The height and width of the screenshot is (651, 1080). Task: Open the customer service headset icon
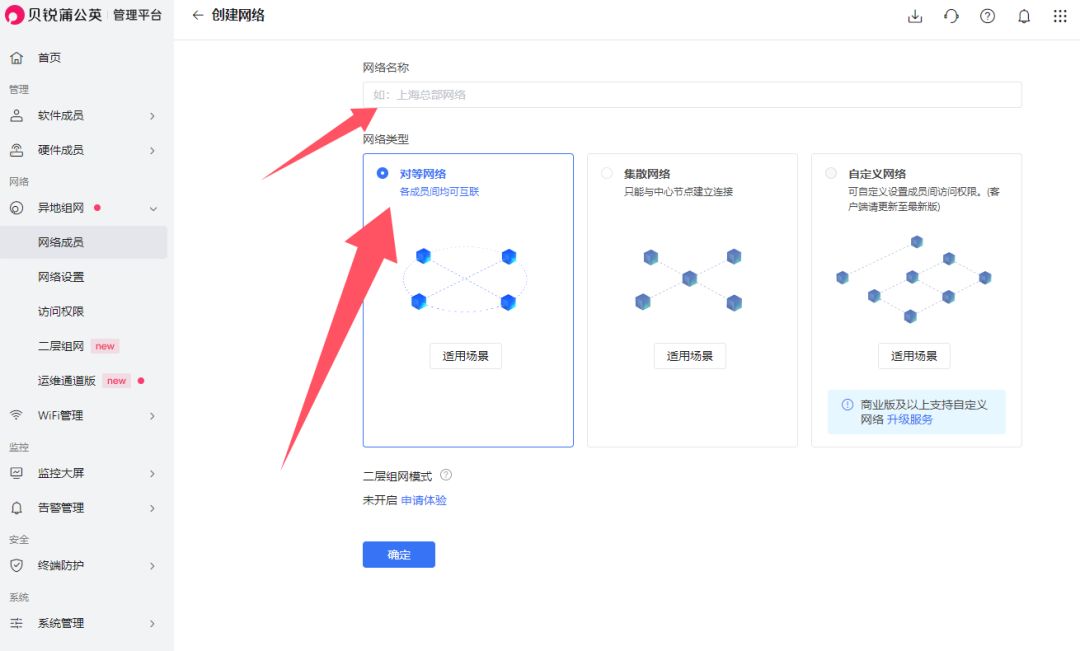tap(951, 16)
